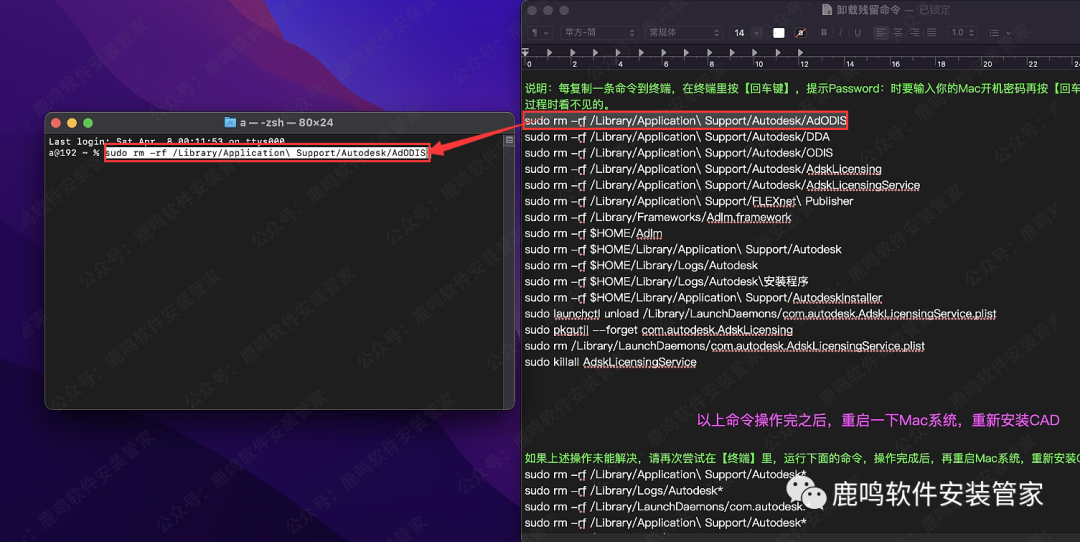Open the white text color swatch
Viewport: 1080px width, 542px height.
pyautogui.click(x=779, y=33)
